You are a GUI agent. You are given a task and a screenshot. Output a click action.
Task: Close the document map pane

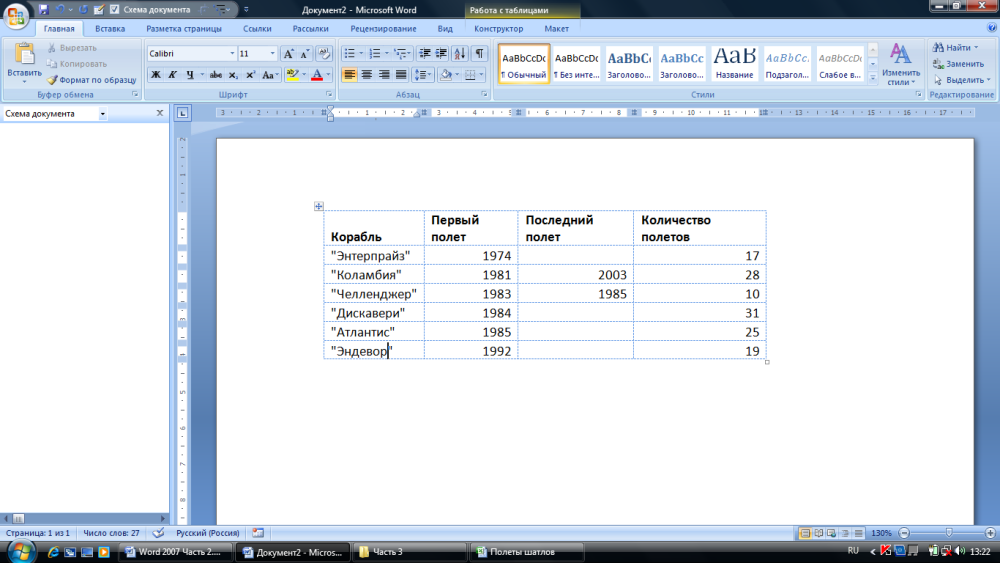pyautogui.click(x=159, y=113)
